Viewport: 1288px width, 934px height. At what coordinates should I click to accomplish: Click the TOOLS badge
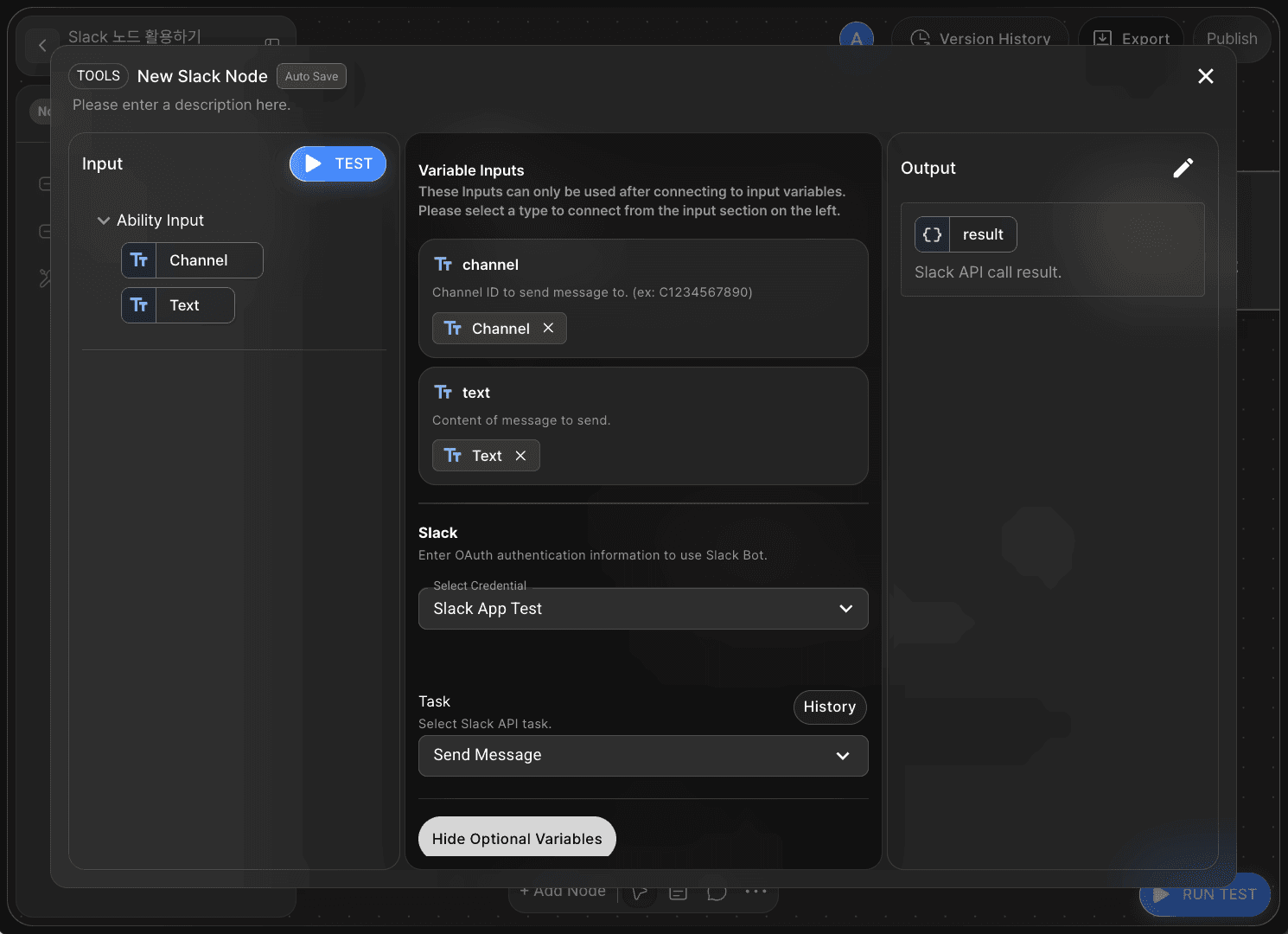[99, 76]
